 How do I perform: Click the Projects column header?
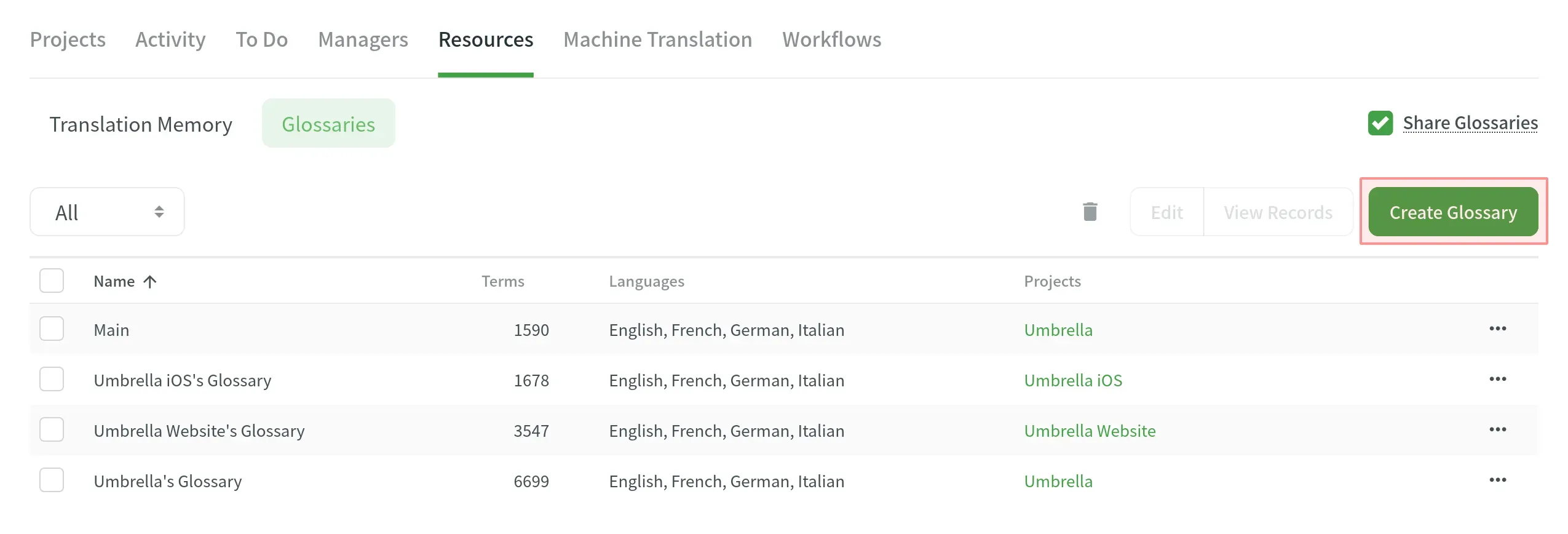(1052, 281)
